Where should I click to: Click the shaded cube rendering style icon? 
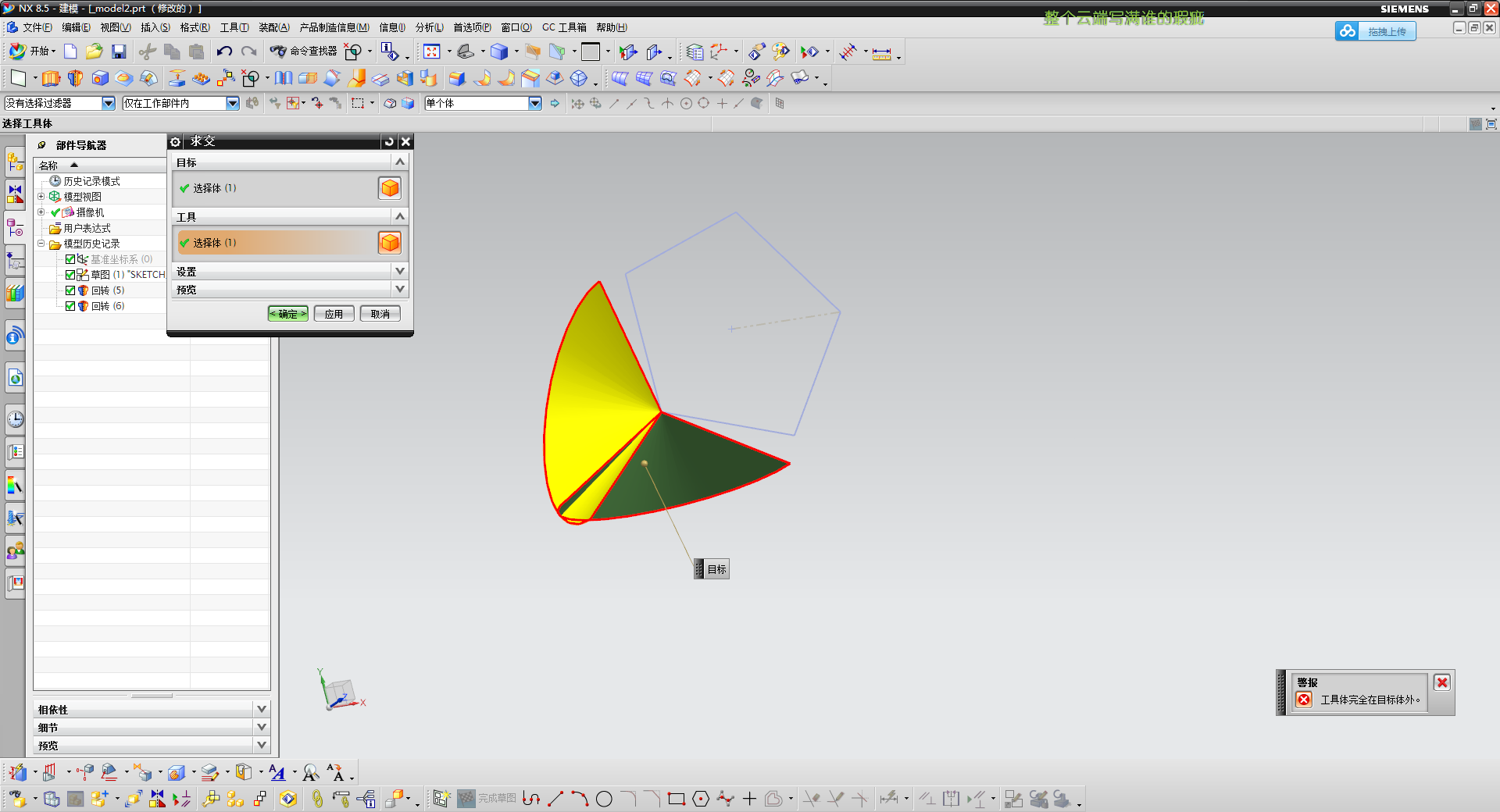pyautogui.click(x=499, y=52)
